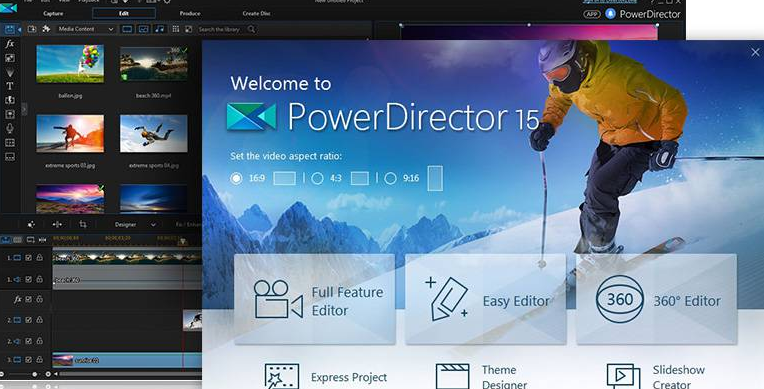The image size is (764, 389).
Task: Click the library search magnifier icon
Action: click(x=251, y=29)
